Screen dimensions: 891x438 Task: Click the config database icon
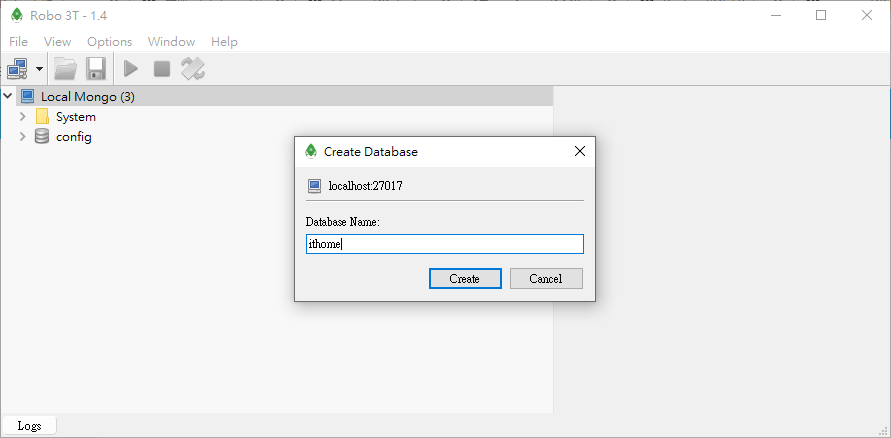(x=42, y=137)
